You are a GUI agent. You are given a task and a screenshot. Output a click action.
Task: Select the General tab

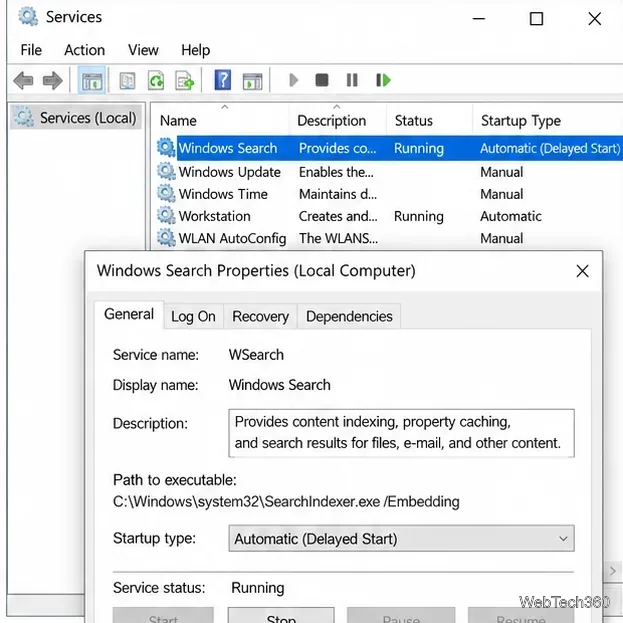(129, 314)
